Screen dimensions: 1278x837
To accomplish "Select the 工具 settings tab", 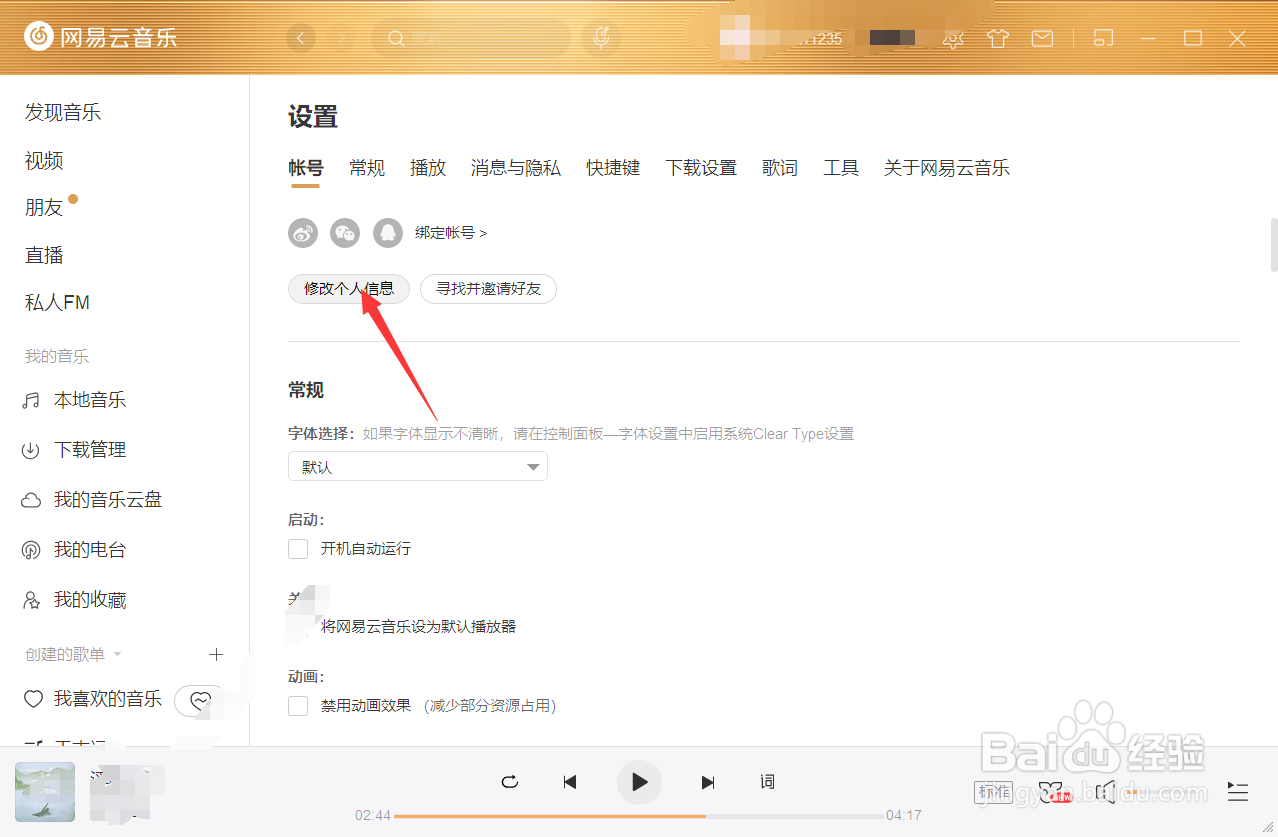I will click(841, 168).
